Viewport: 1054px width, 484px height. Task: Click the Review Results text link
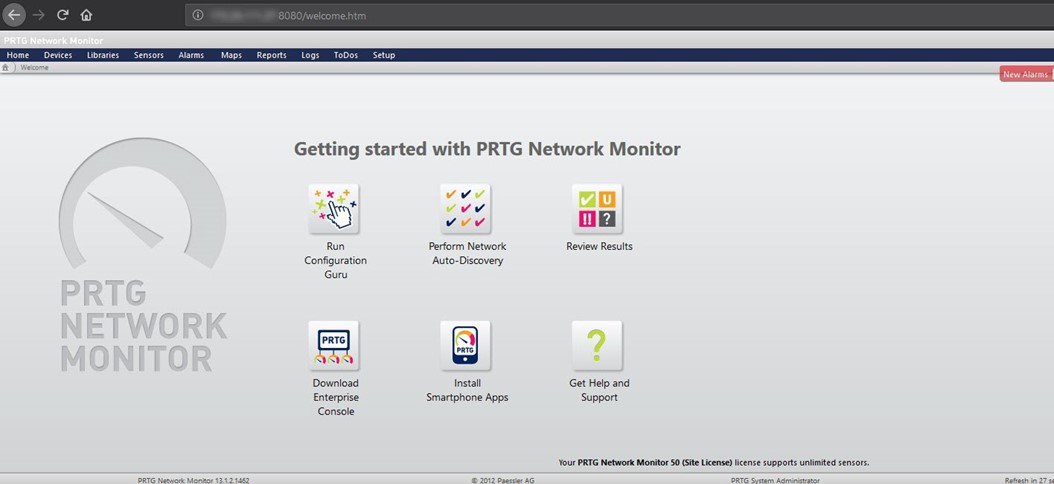pyautogui.click(x=600, y=246)
